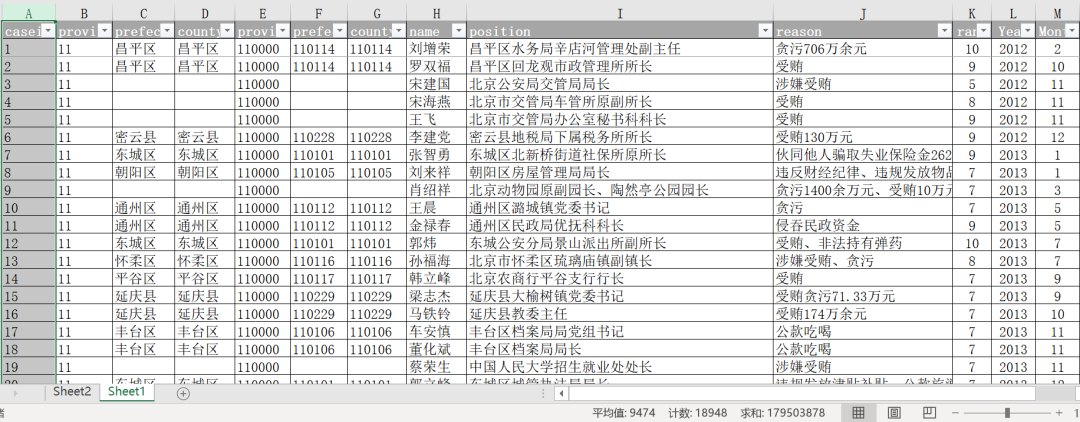1080x422 pixels.
Task: Open the filter dropdown in column E header
Action: (282, 31)
